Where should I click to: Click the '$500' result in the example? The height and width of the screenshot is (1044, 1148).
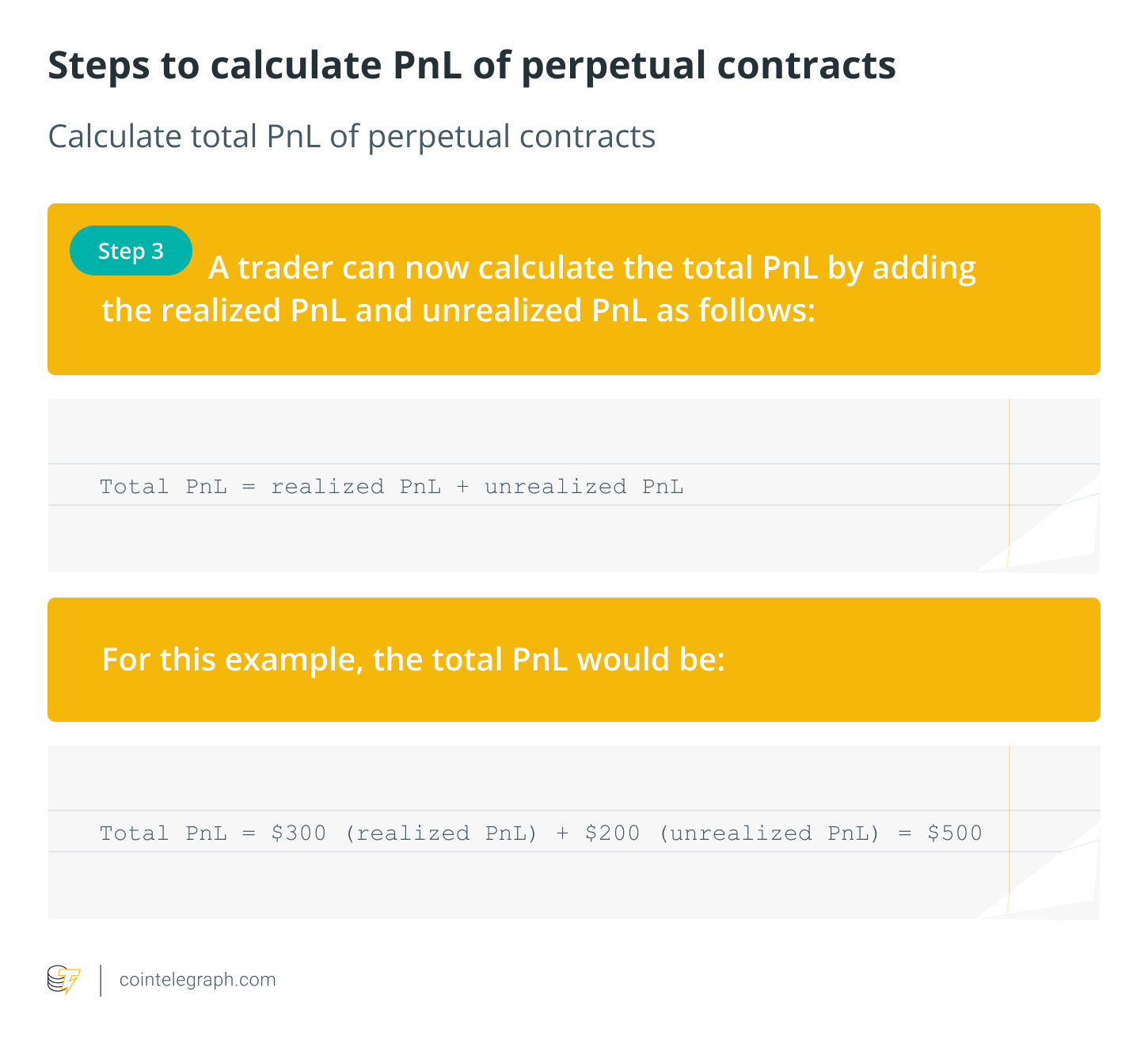954,833
